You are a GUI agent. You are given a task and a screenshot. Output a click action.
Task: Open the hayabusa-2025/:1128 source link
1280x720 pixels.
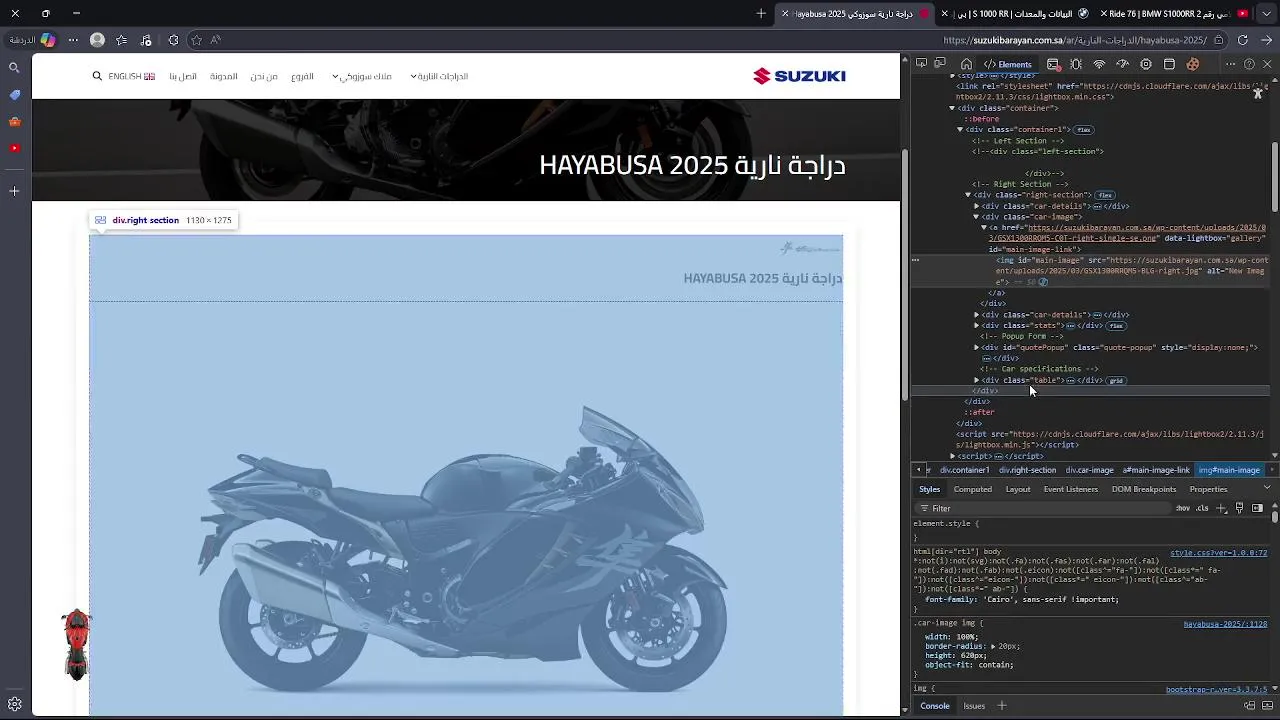point(1225,624)
